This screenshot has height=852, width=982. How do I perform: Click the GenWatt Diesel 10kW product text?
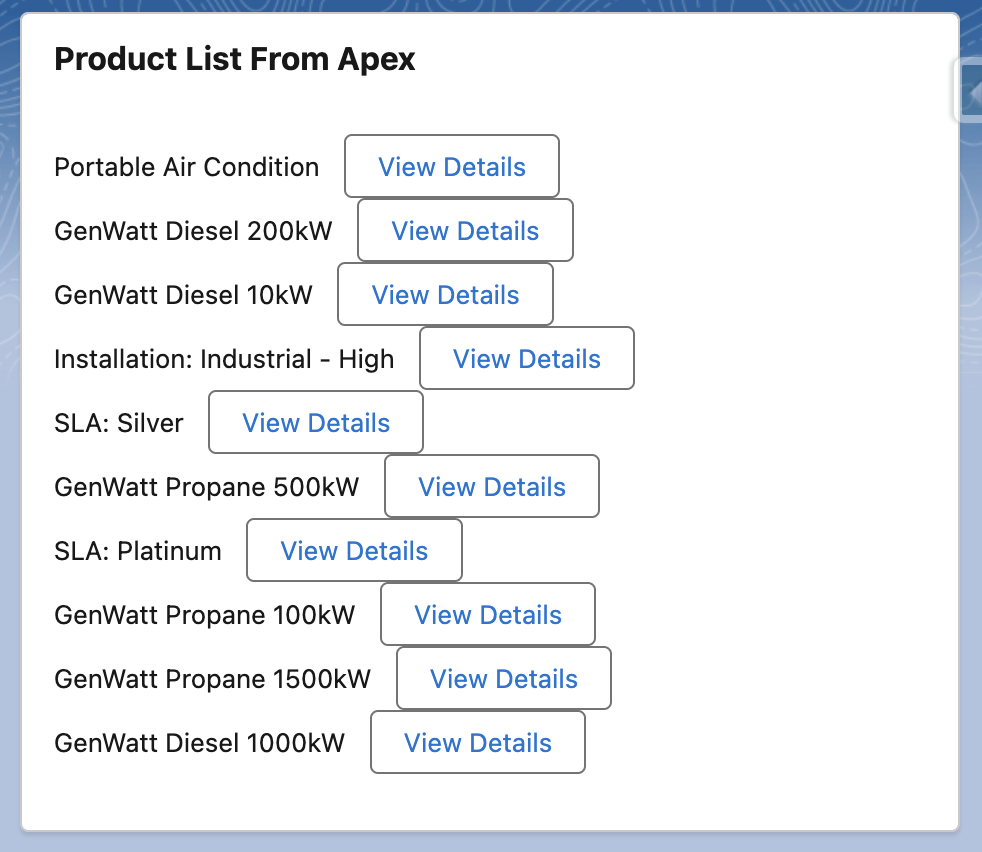point(183,295)
